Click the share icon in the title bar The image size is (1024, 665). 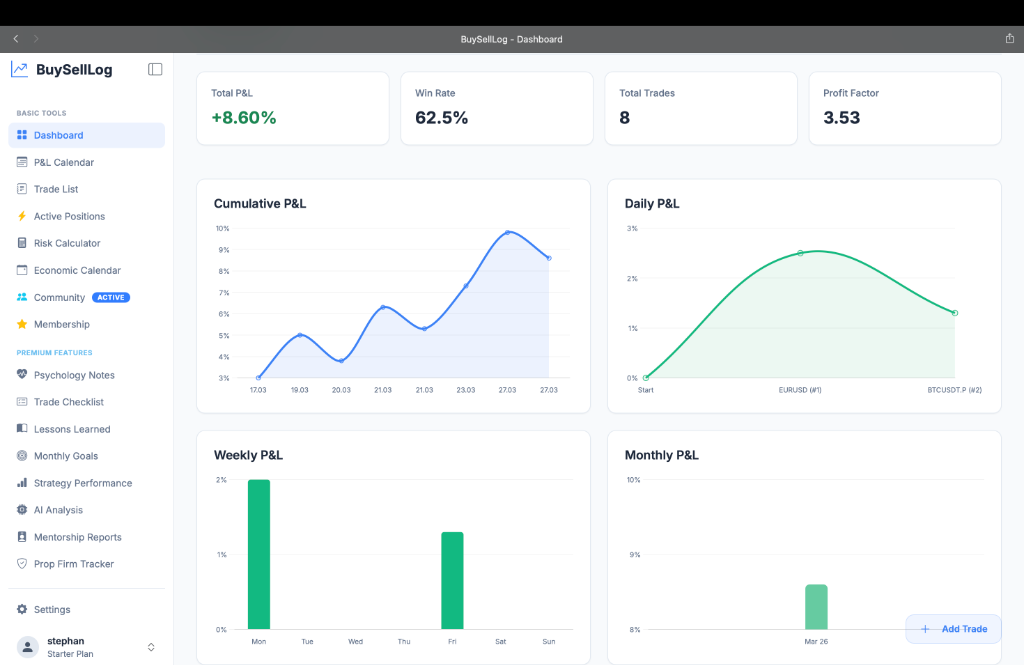pos(1009,38)
